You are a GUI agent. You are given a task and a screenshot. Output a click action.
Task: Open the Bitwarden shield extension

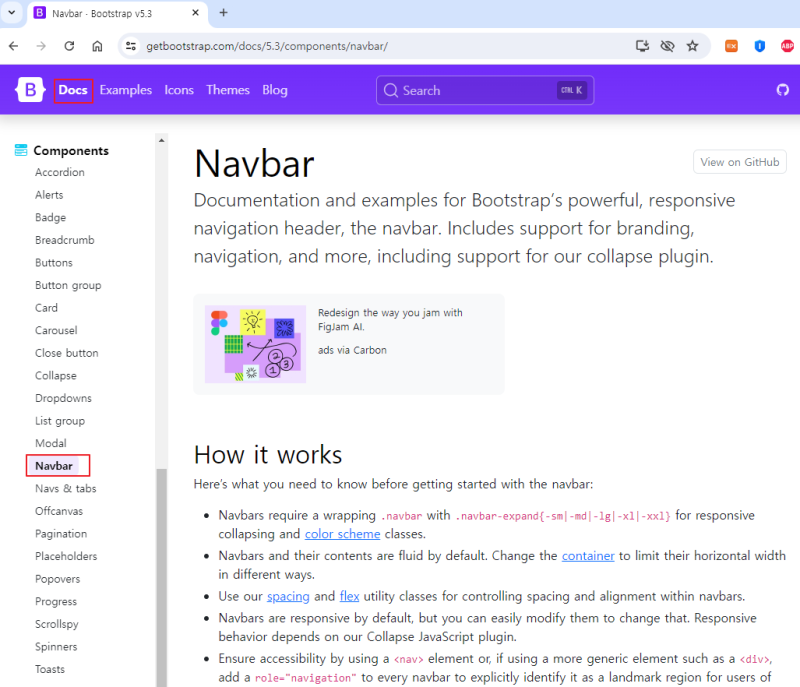click(760, 46)
